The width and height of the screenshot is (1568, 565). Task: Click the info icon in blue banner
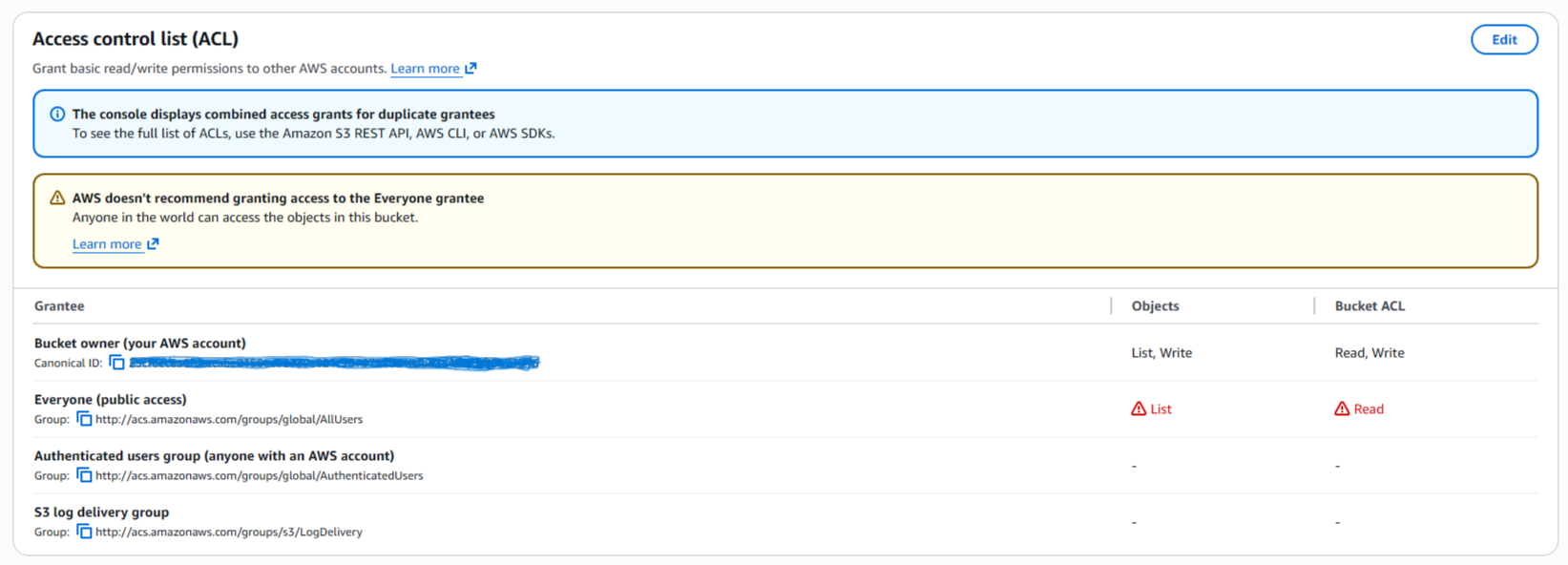tap(57, 115)
